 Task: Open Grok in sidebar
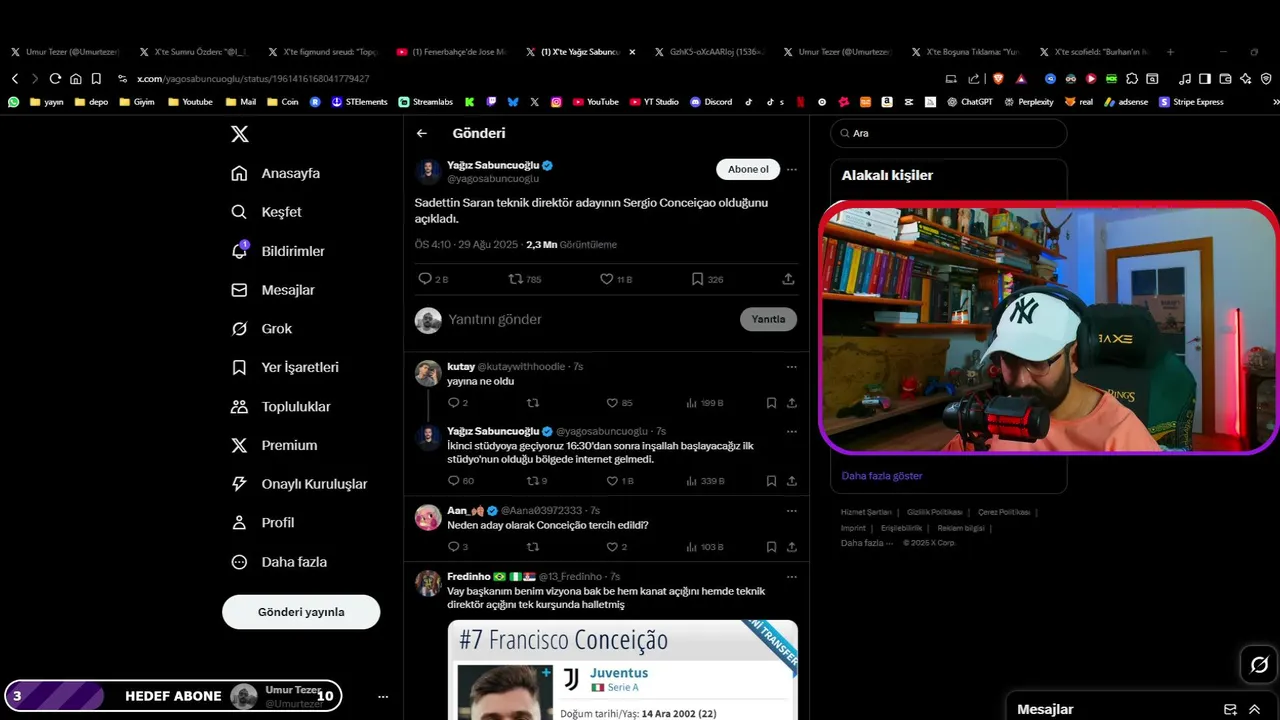(x=262, y=328)
